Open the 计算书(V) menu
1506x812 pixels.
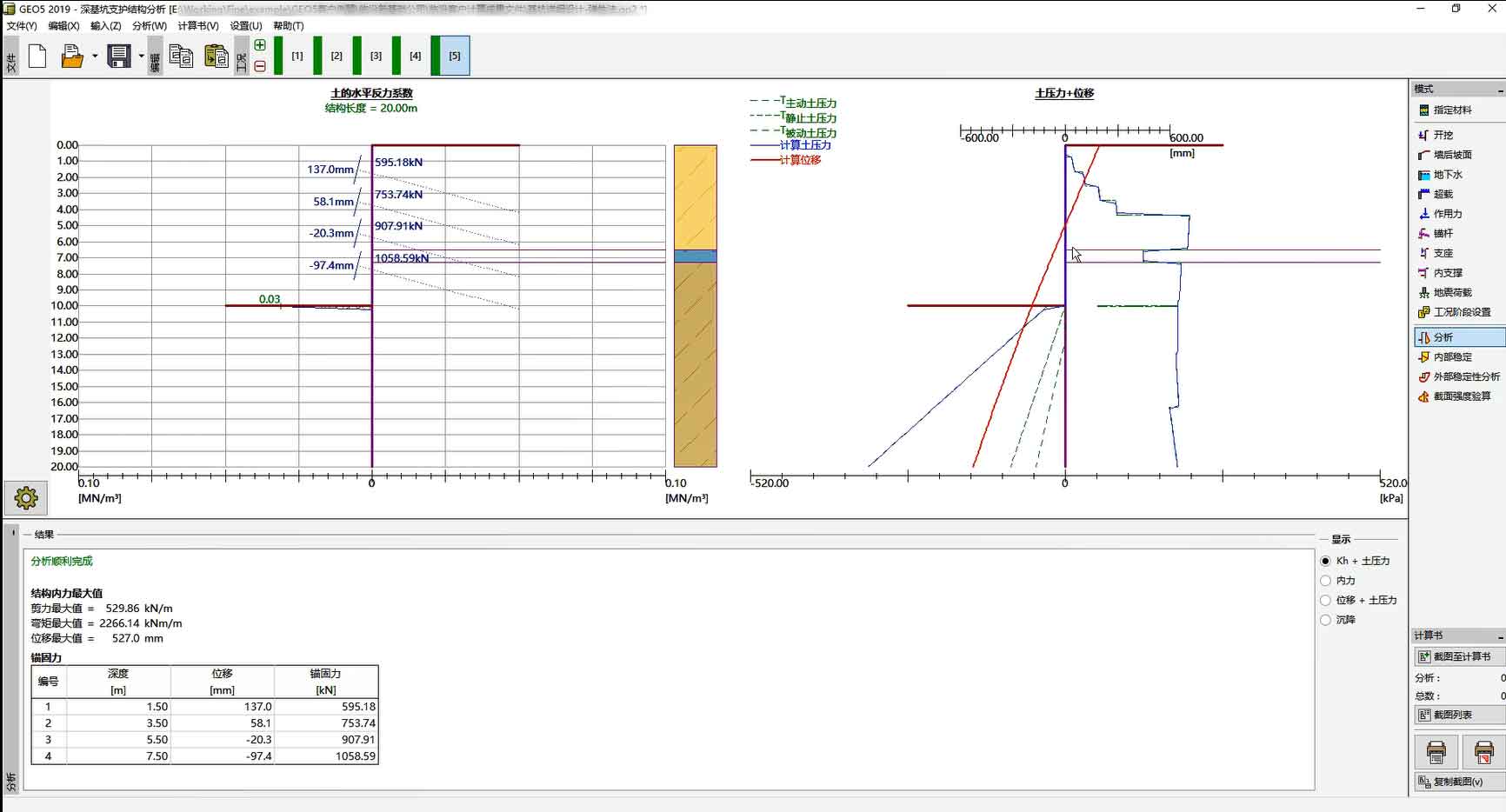click(x=197, y=26)
